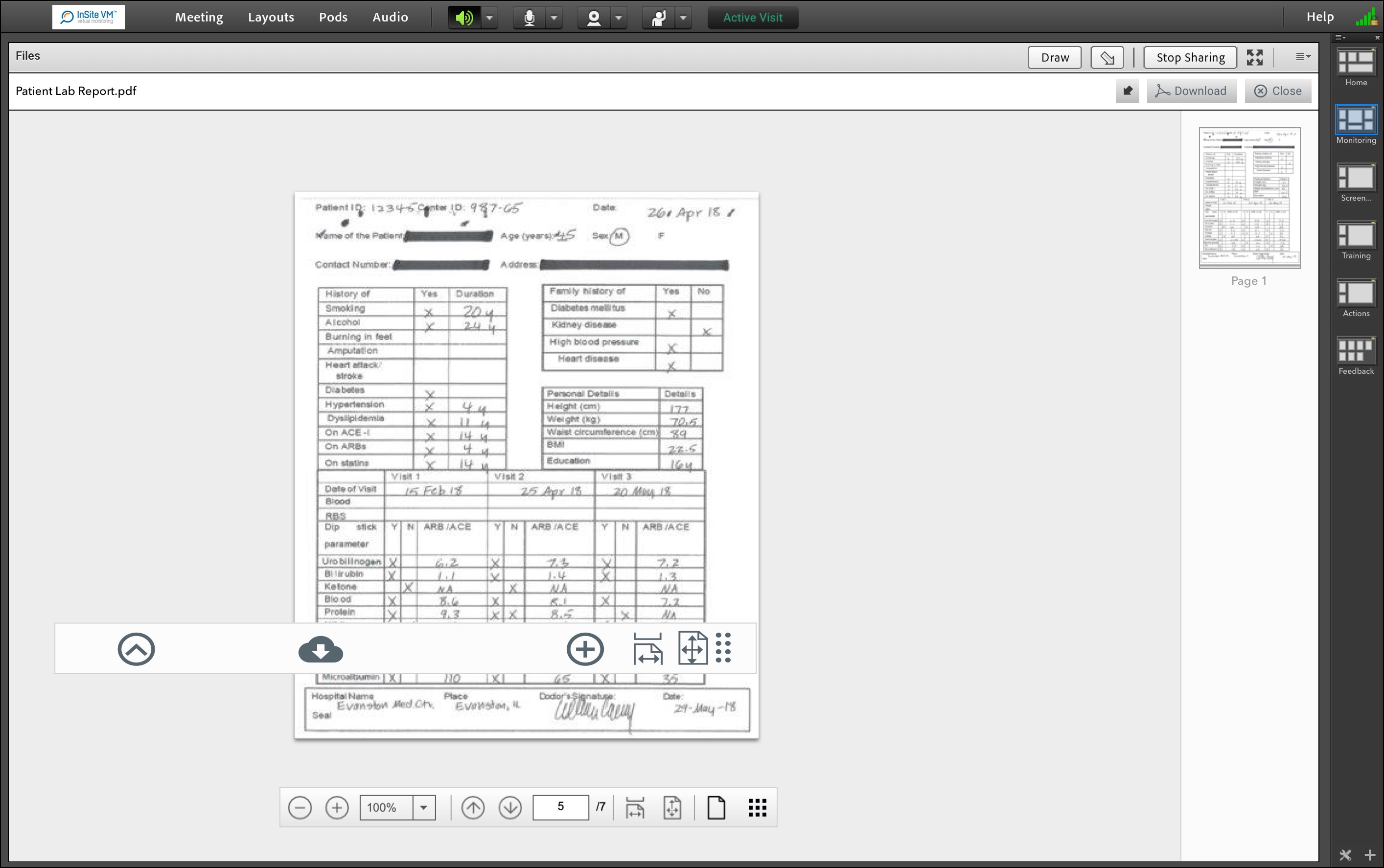This screenshot has width=1384, height=868.
Task: Open the 100% zoom level dropdown
Action: click(x=424, y=808)
